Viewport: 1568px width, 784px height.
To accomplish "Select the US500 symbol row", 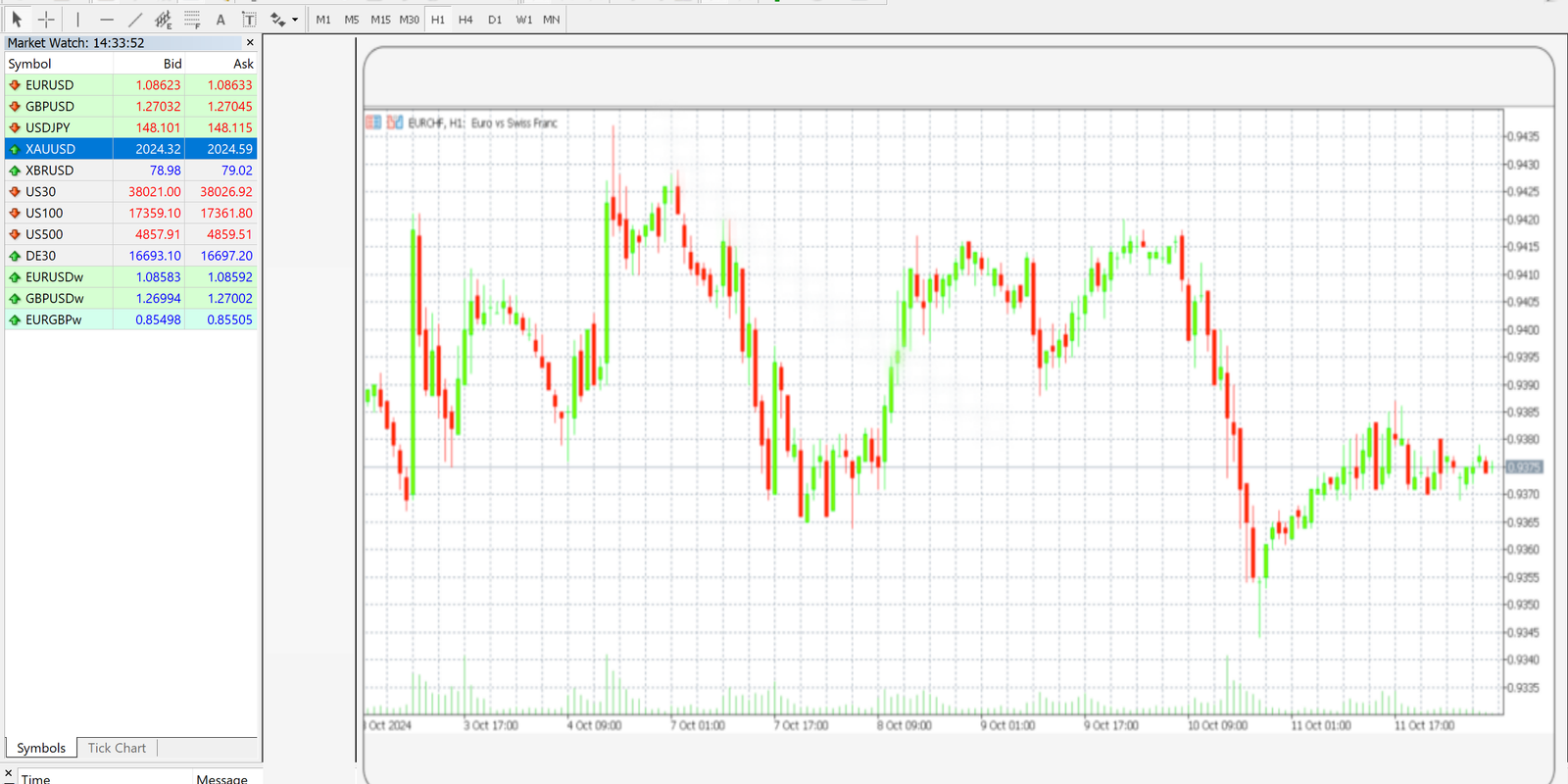I will [131, 234].
